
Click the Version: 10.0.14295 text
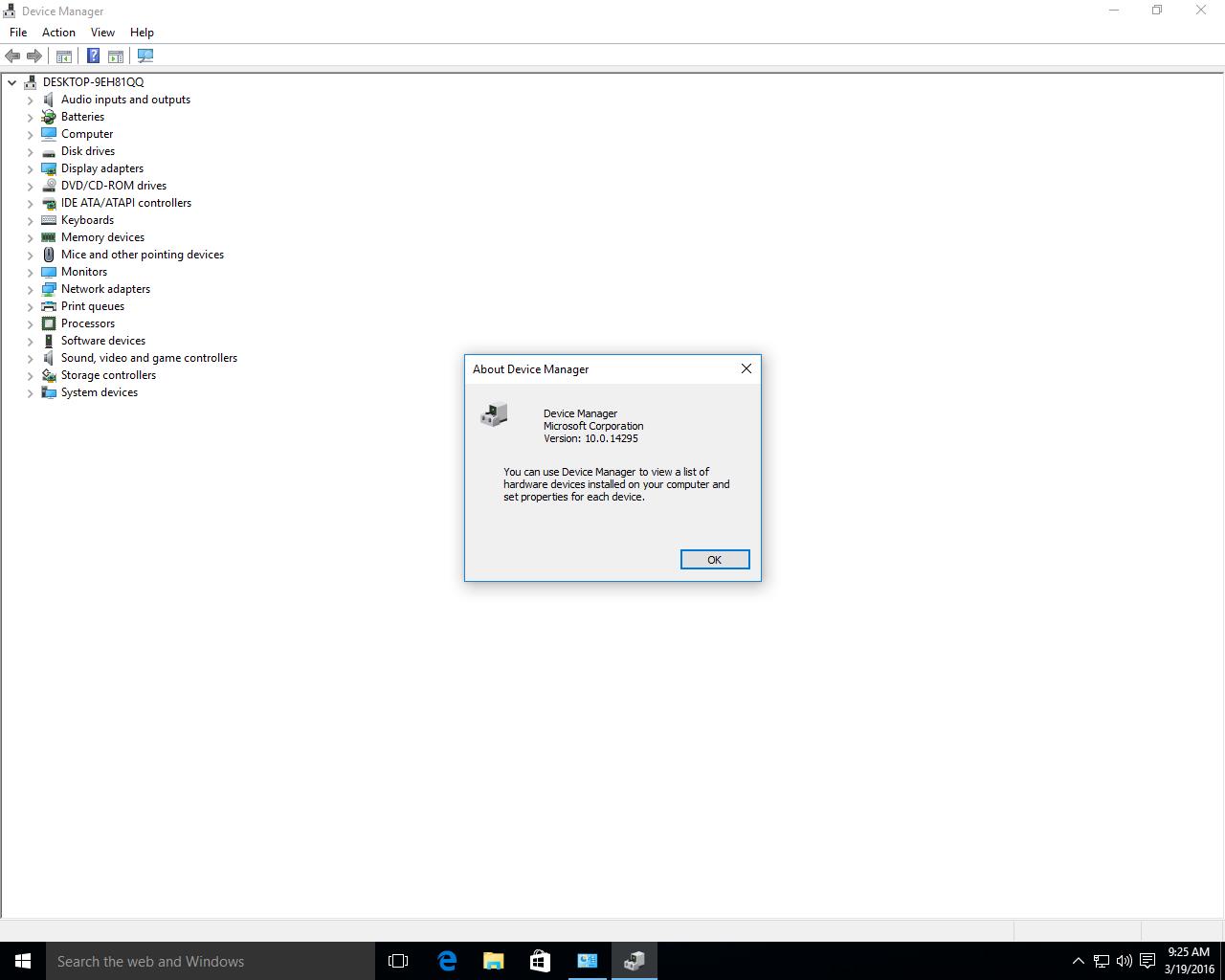pyautogui.click(x=590, y=438)
